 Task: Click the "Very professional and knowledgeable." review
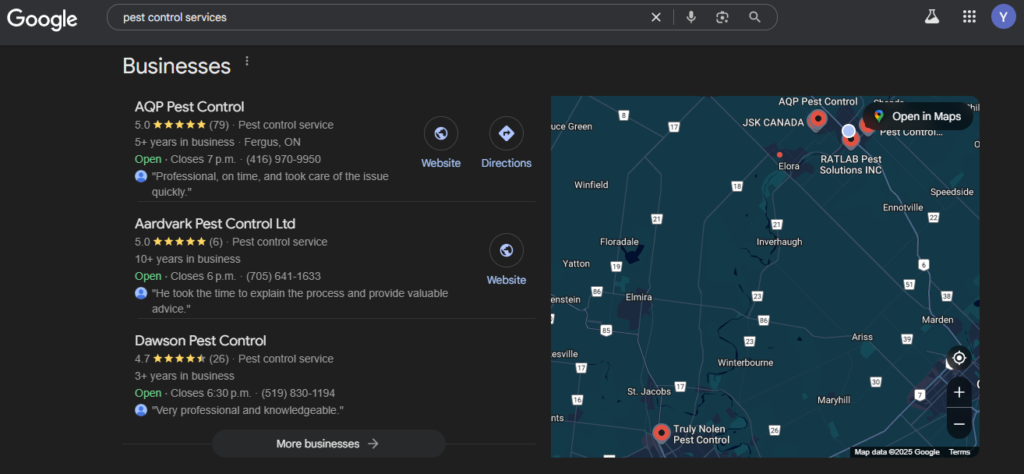[248, 410]
